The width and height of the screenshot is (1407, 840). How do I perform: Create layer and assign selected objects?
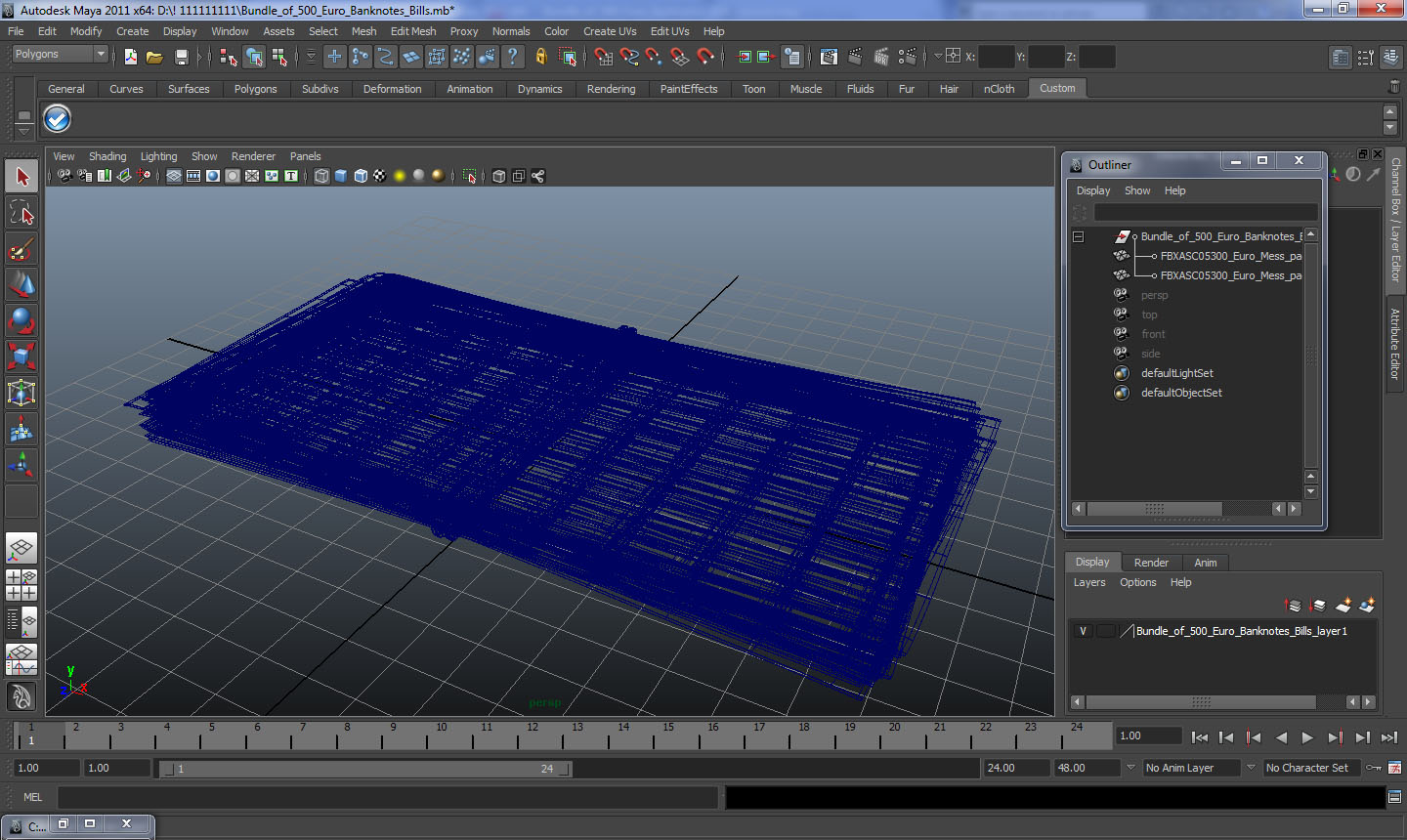(1367, 606)
